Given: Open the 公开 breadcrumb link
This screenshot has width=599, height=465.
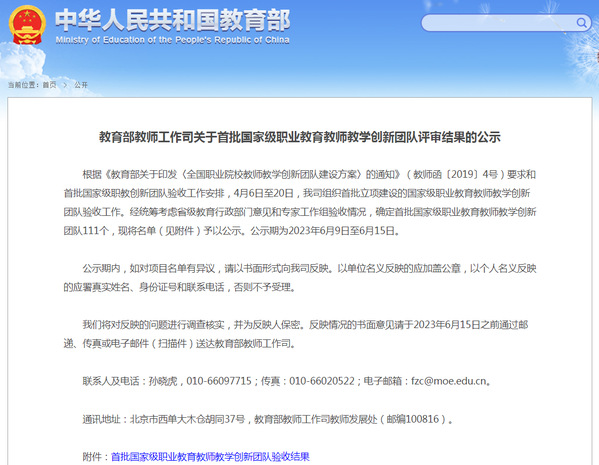Looking at the screenshot, I should point(81,85).
